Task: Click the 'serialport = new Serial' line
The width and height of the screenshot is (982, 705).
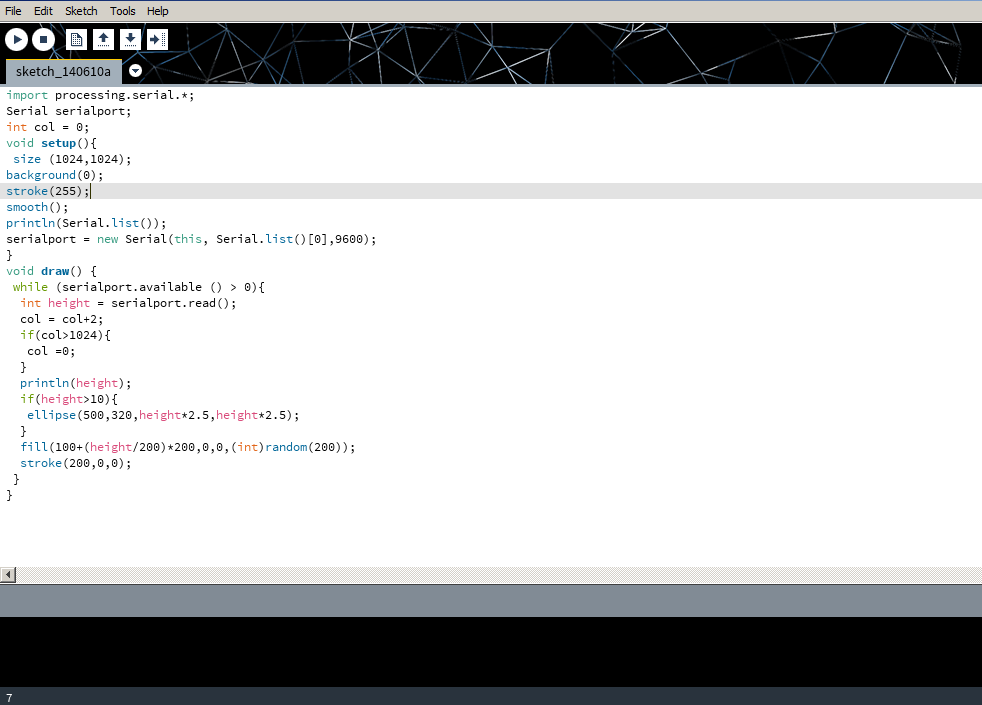Action: point(191,239)
